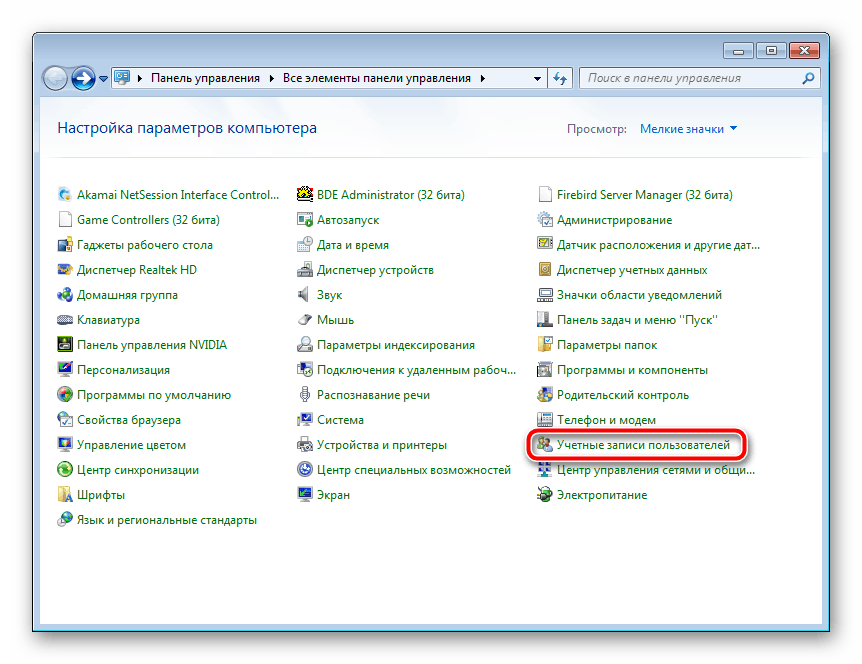Click the refresh button beside address bar
862x664 pixels.
pos(560,78)
